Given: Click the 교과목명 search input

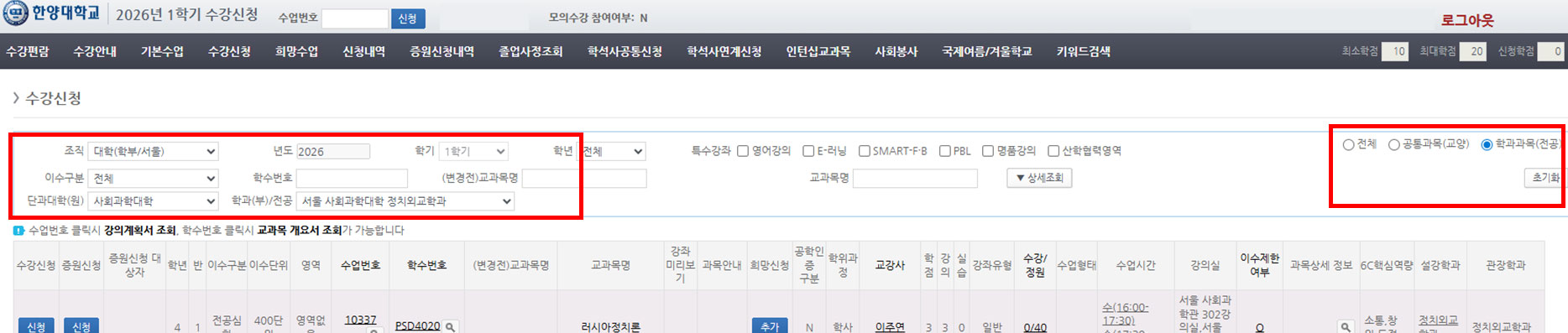Looking at the screenshot, I should pos(915,178).
